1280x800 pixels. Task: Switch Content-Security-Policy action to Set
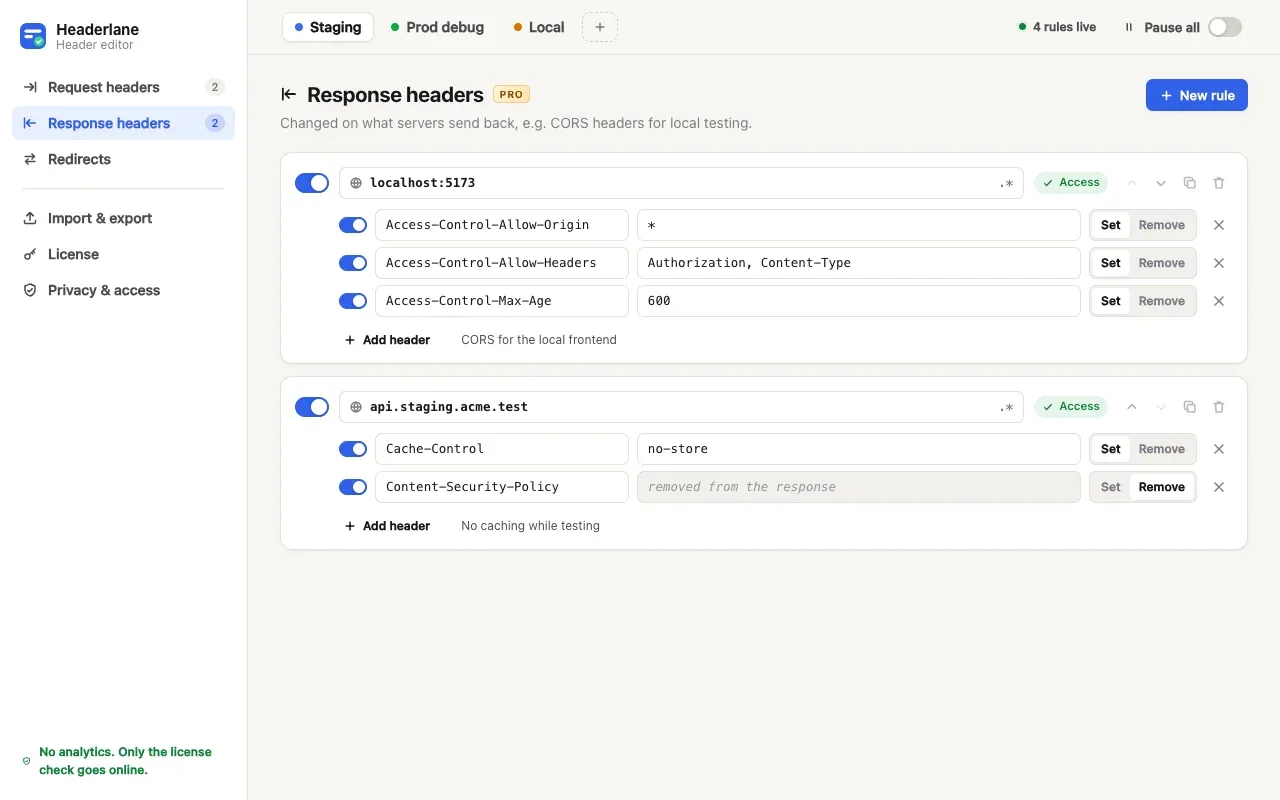1111,487
